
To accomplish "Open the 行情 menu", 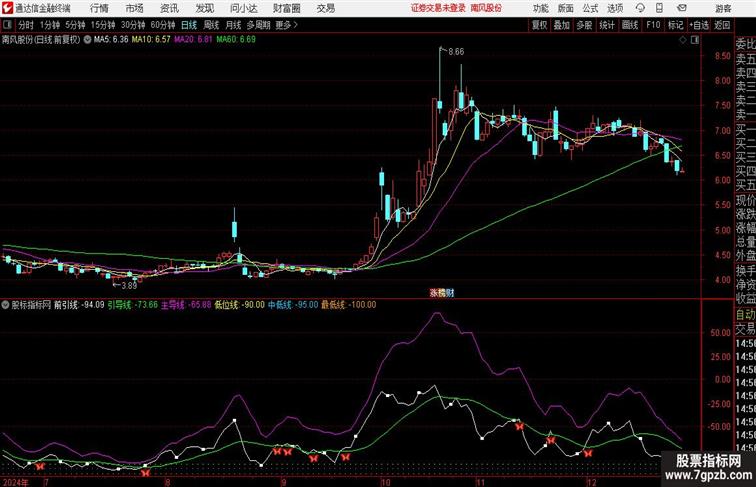I will click(99, 8).
